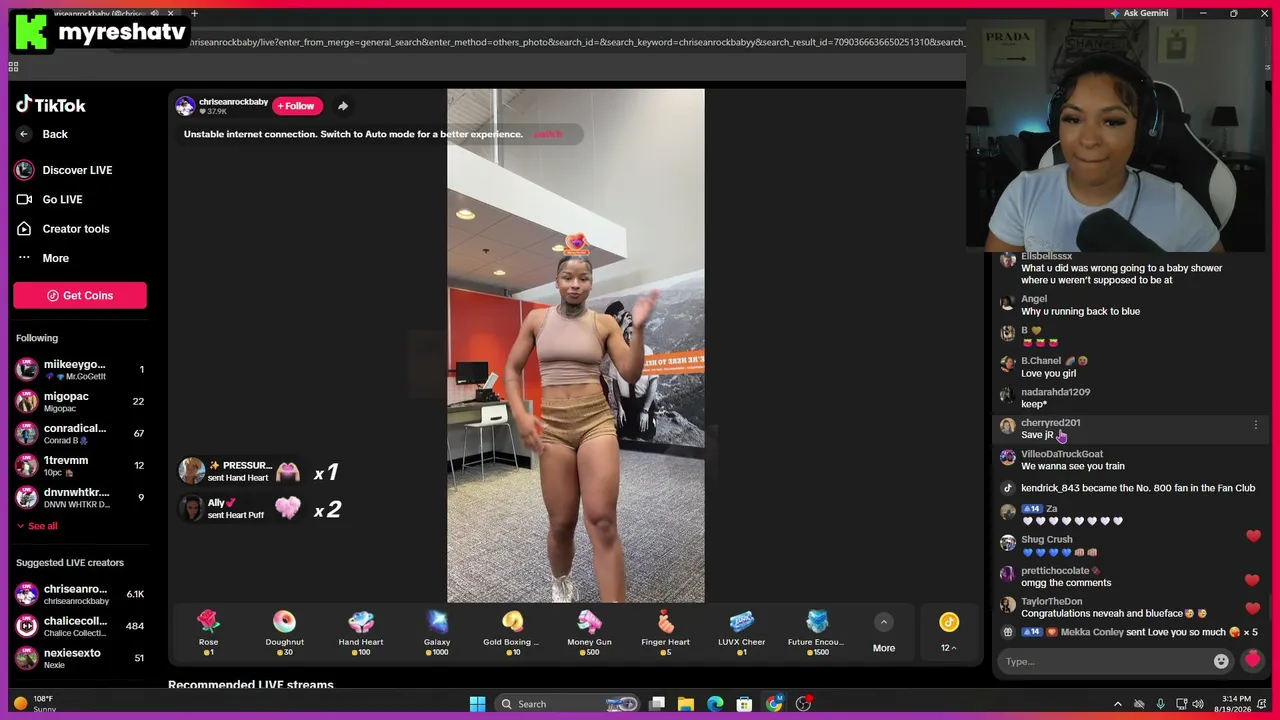Send the Gold Boxing gift

click(512, 633)
